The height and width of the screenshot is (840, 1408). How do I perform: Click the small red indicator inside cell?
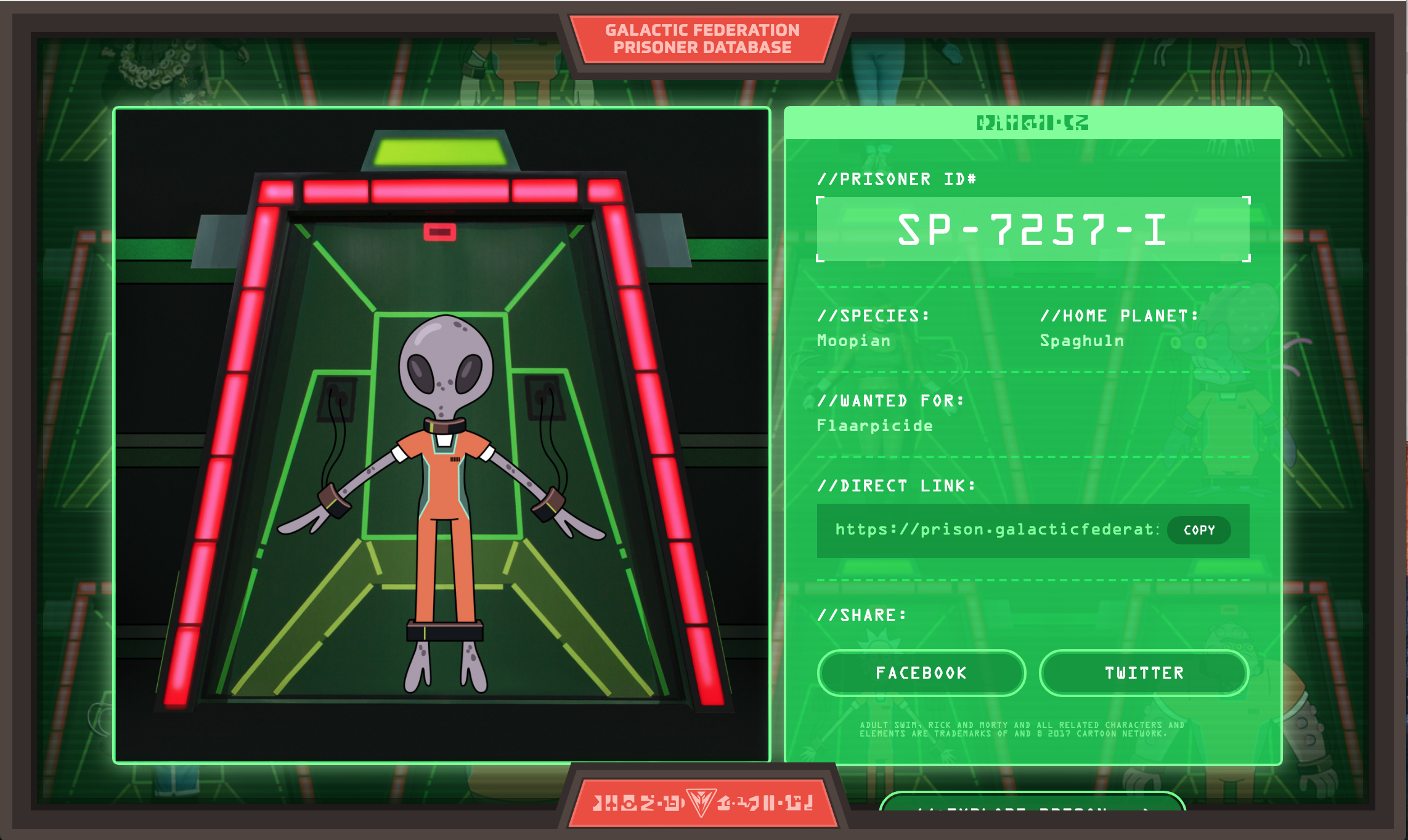point(439,232)
